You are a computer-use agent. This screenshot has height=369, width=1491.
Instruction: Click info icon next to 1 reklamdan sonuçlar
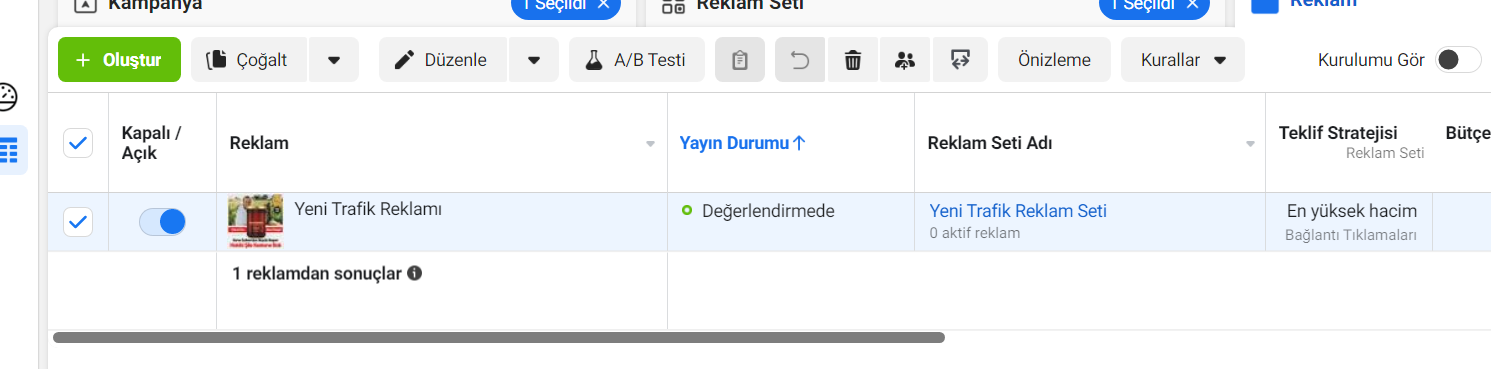(x=414, y=272)
